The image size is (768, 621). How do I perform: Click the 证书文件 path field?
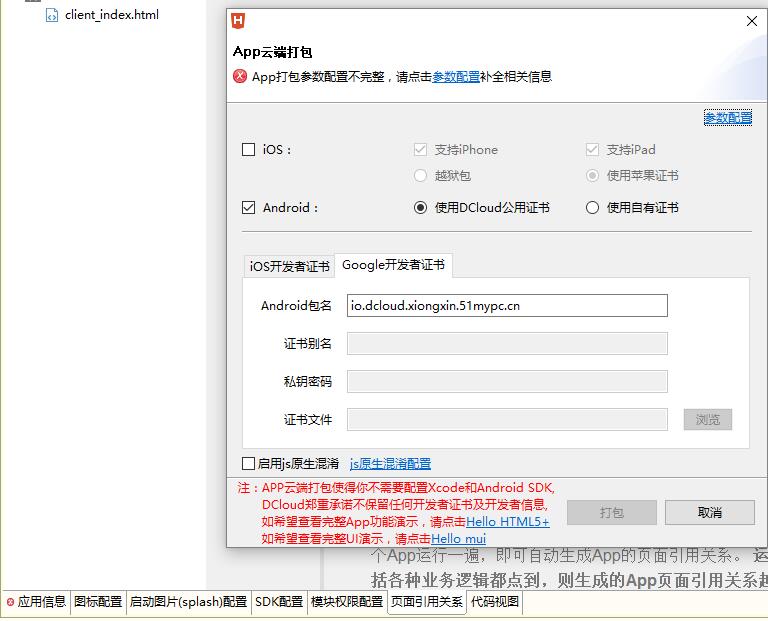507,419
